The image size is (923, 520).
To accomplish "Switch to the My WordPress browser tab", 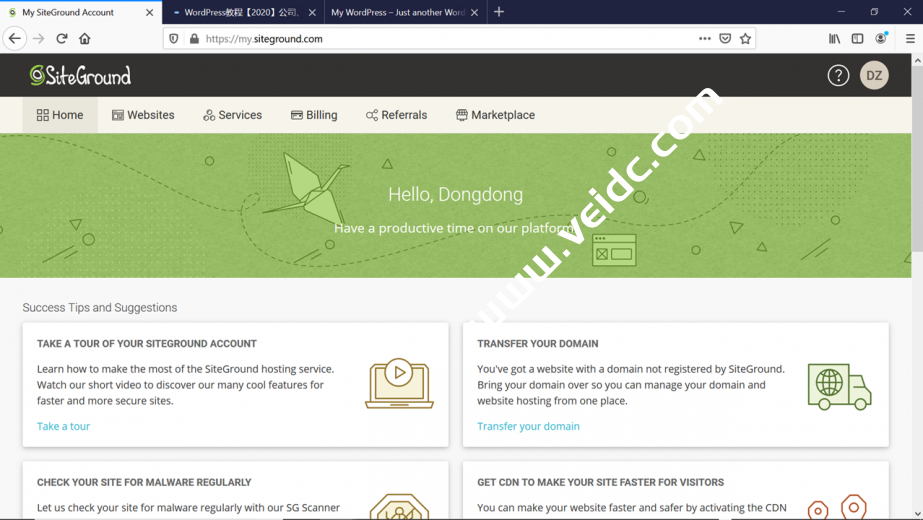I will coord(397,13).
